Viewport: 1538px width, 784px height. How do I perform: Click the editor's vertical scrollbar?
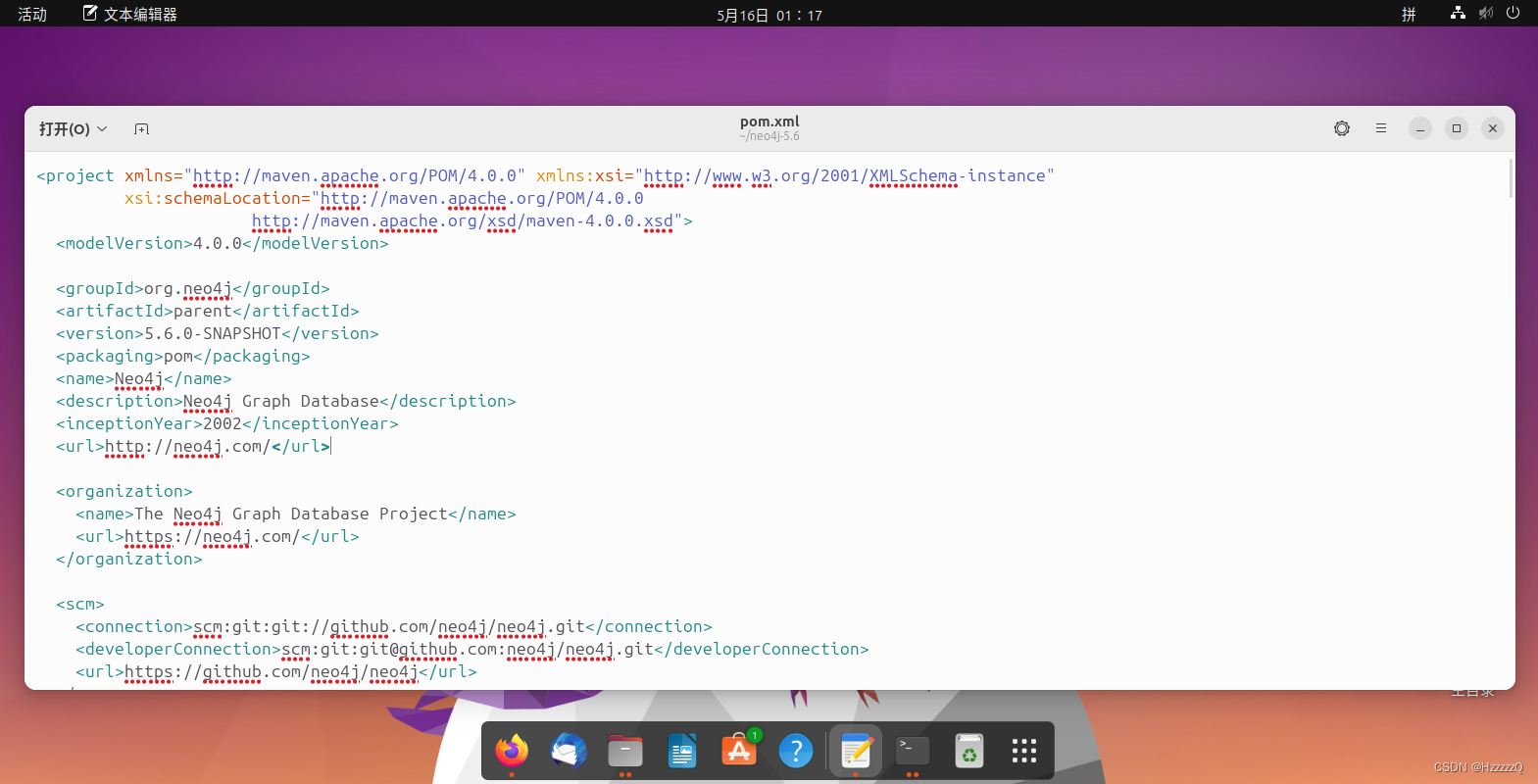(x=1511, y=178)
